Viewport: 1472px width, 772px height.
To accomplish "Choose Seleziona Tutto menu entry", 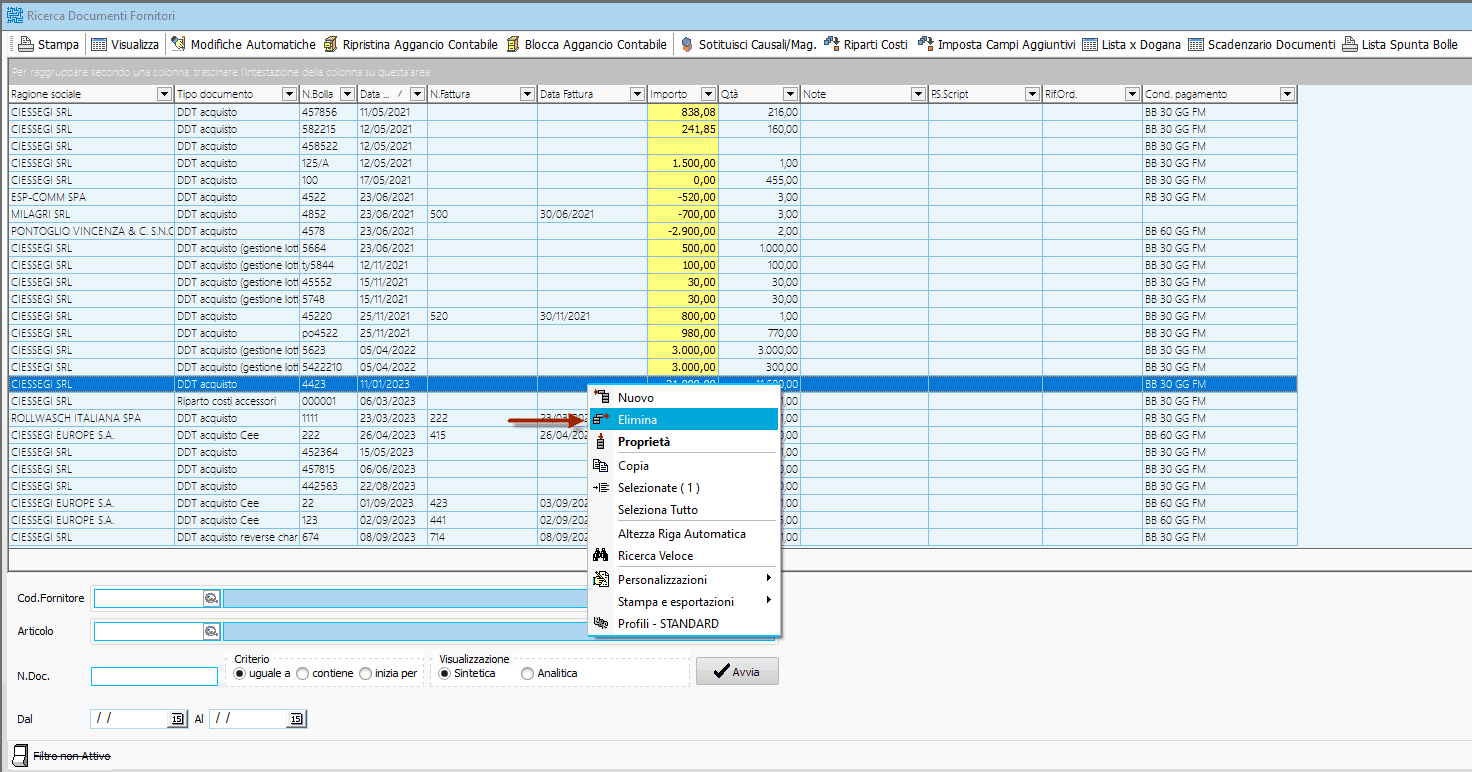I will click(684, 509).
